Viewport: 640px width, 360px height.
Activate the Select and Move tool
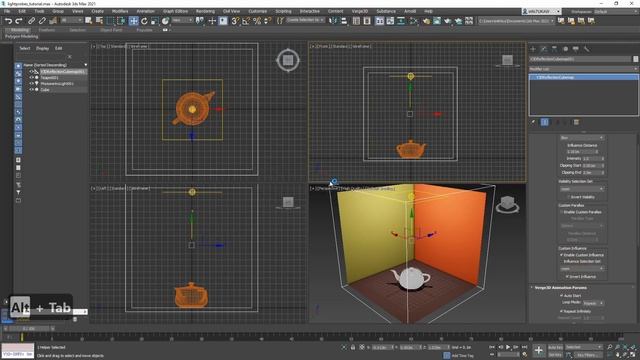tap(133, 20)
